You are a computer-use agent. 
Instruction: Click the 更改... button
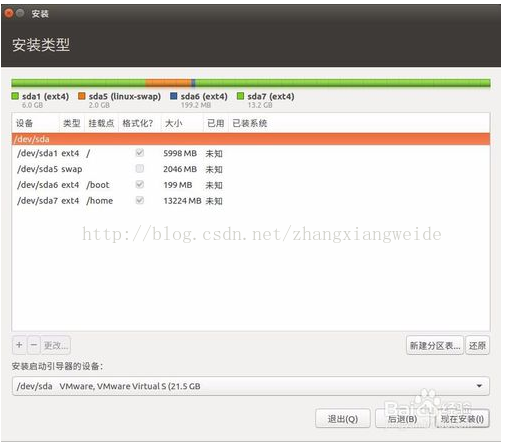tap(56, 345)
